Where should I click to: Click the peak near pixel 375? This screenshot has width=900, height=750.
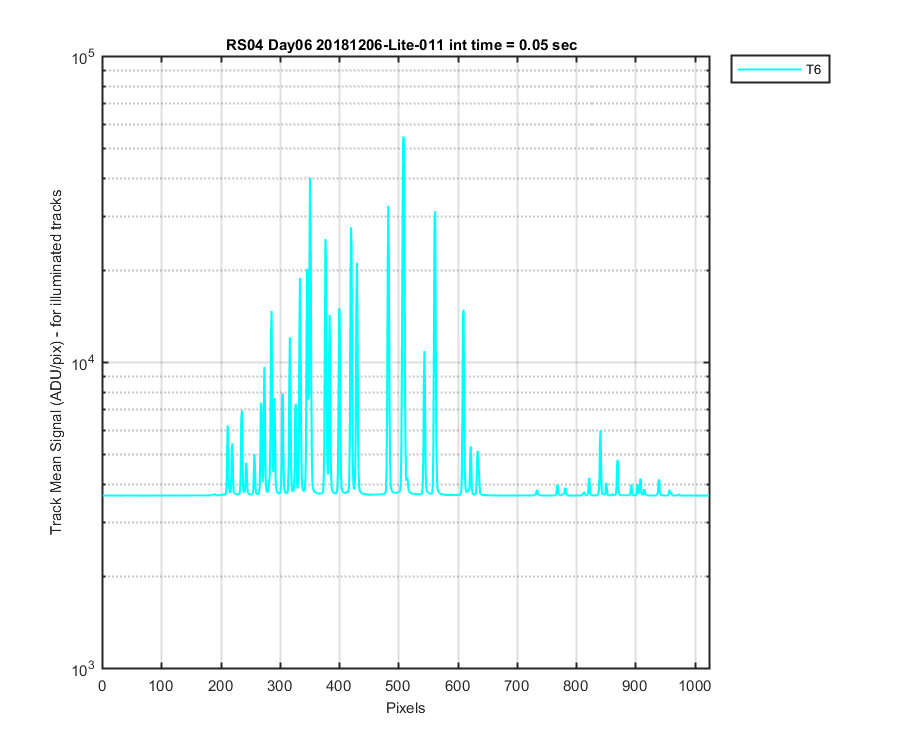click(x=325, y=240)
